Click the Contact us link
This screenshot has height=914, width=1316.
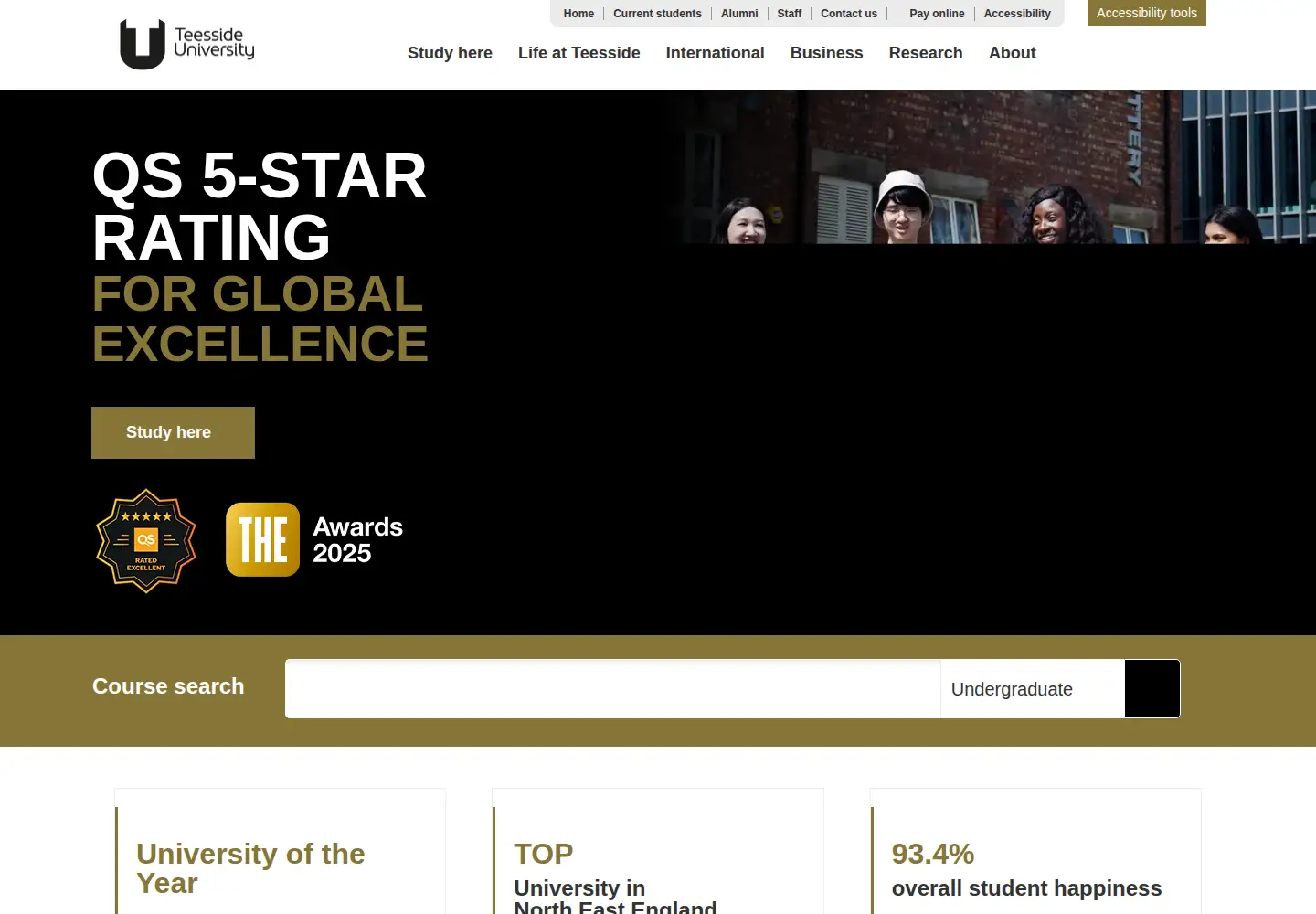click(x=849, y=14)
